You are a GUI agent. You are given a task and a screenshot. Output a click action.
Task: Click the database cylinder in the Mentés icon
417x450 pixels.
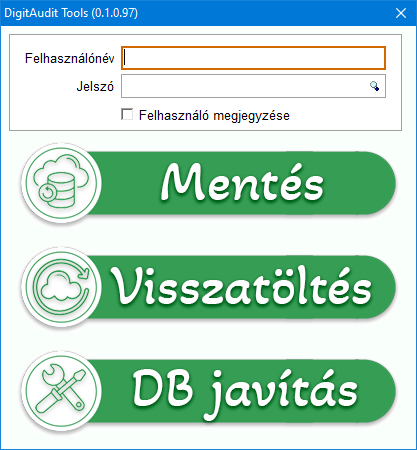(61, 189)
